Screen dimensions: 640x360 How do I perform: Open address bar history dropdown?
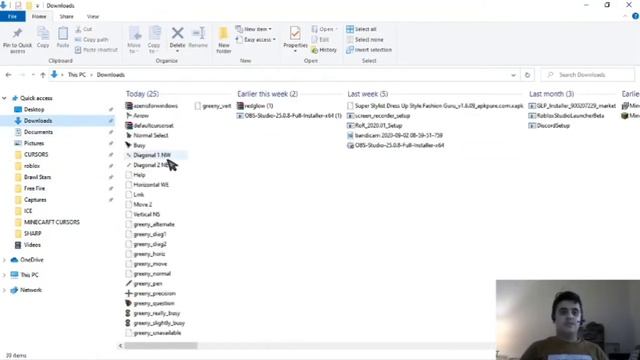click(x=513, y=75)
